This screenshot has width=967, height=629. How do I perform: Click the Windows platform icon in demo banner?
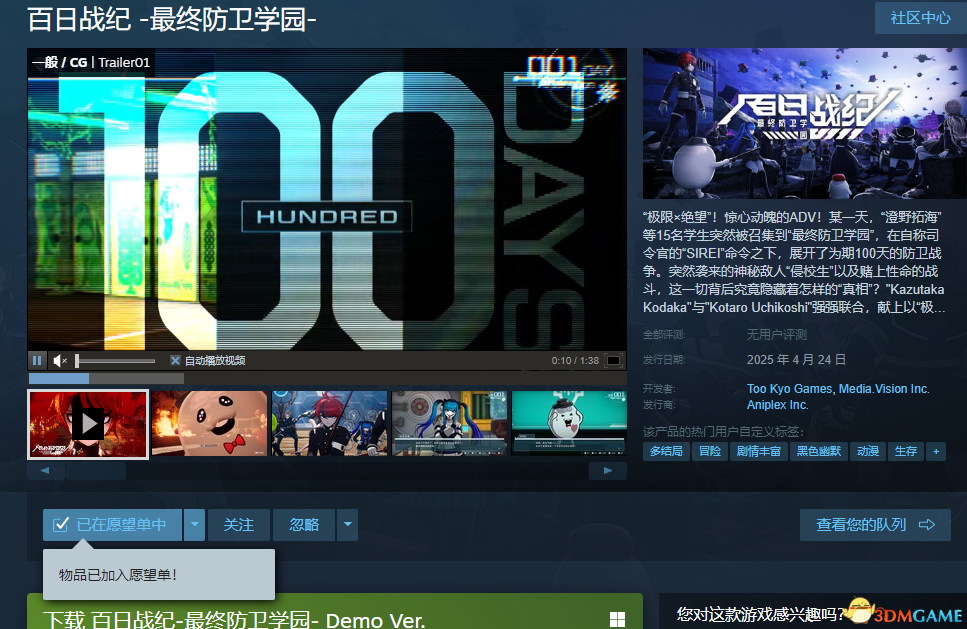coord(617,619)
